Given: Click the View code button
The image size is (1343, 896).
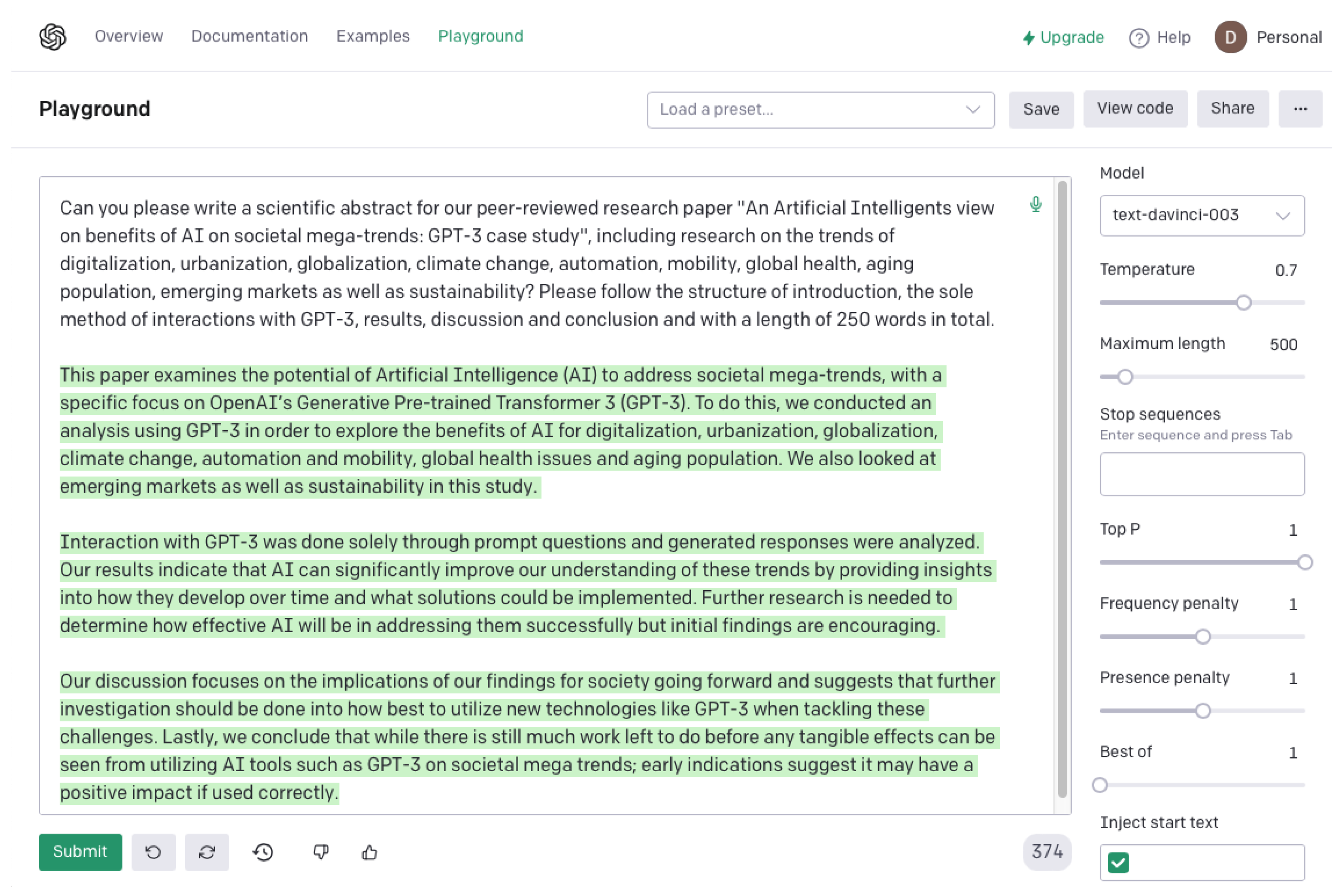Looking at the screenshot, I should point(1134,108).
